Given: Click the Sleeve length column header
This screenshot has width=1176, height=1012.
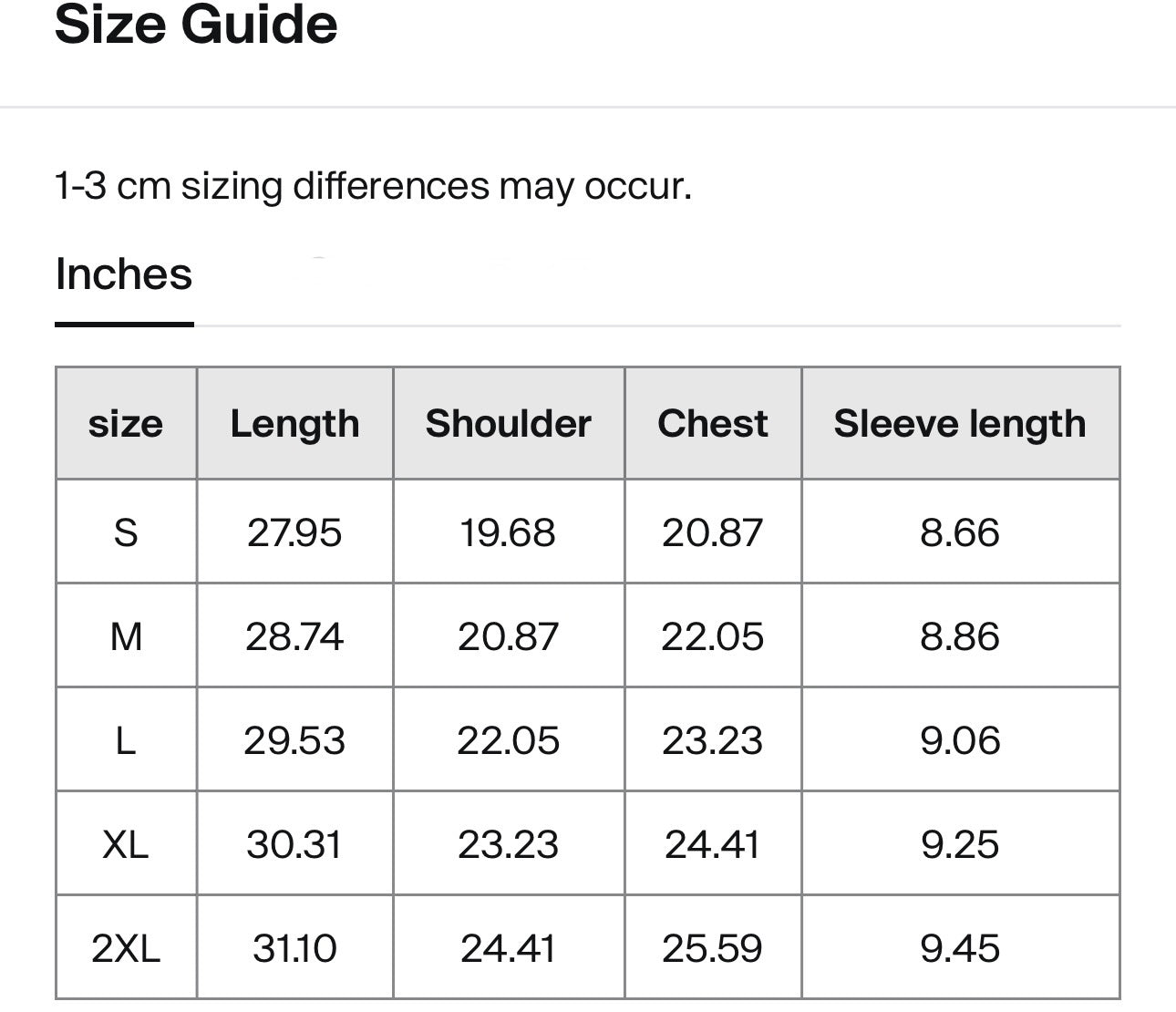Looking at the screenshot, I should tap(959, 424).
